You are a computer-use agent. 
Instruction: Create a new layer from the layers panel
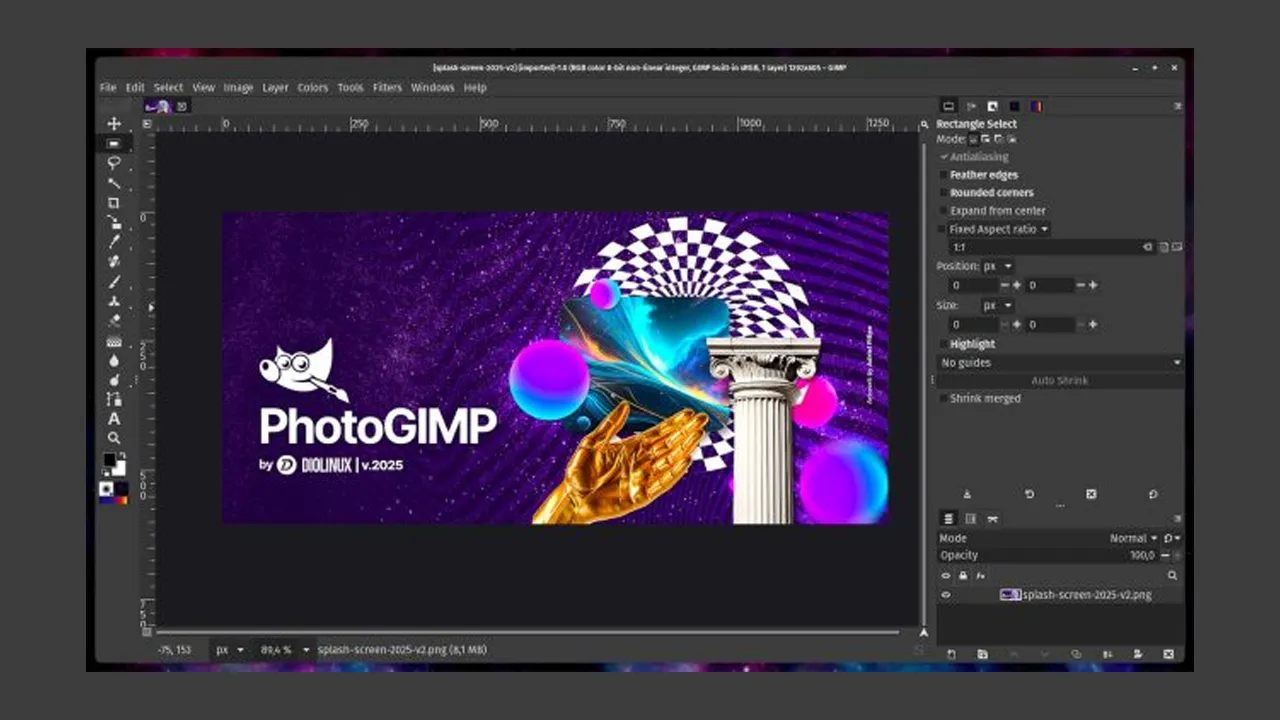(951, 654)
